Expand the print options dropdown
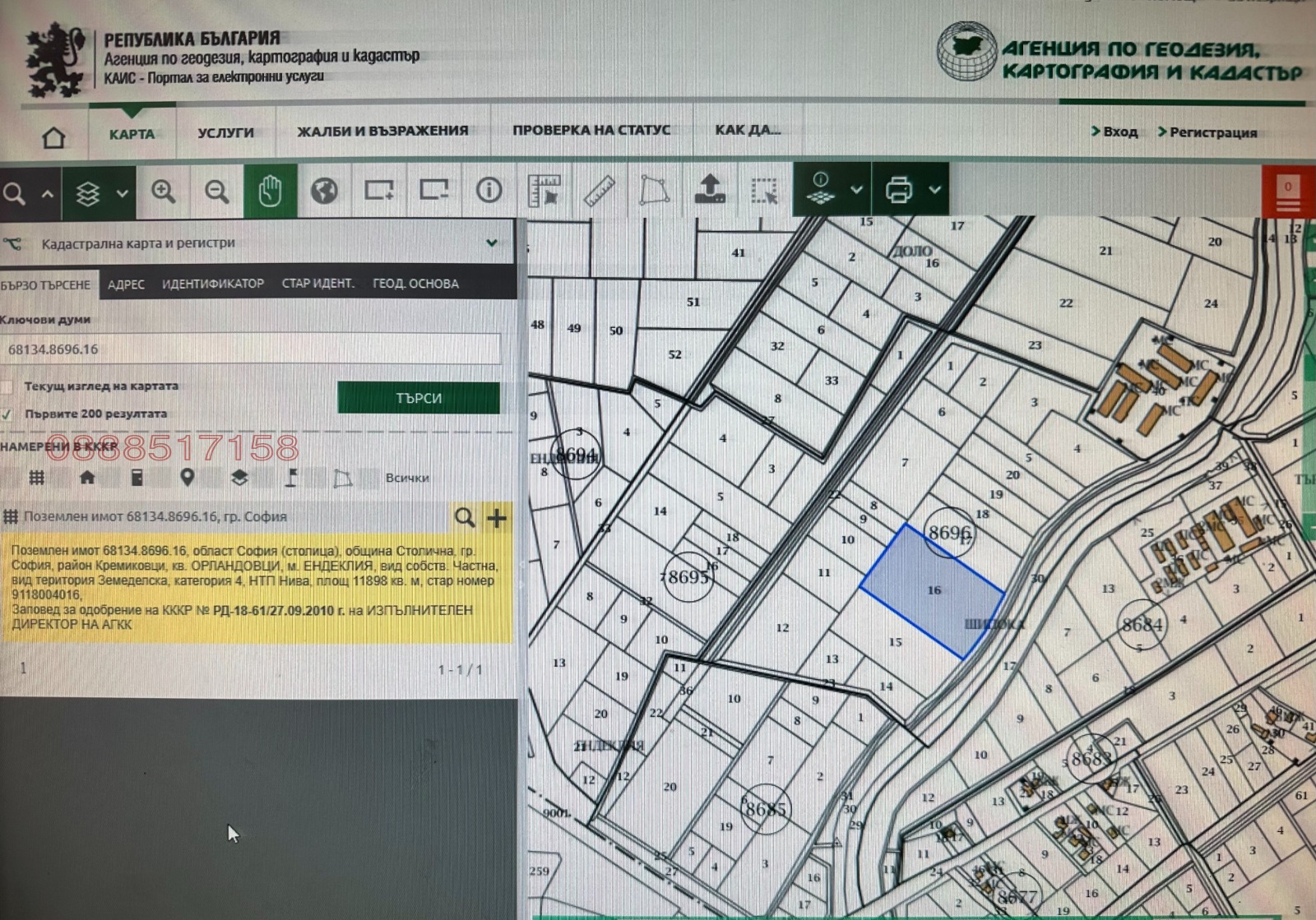 (x=934, y=190)
